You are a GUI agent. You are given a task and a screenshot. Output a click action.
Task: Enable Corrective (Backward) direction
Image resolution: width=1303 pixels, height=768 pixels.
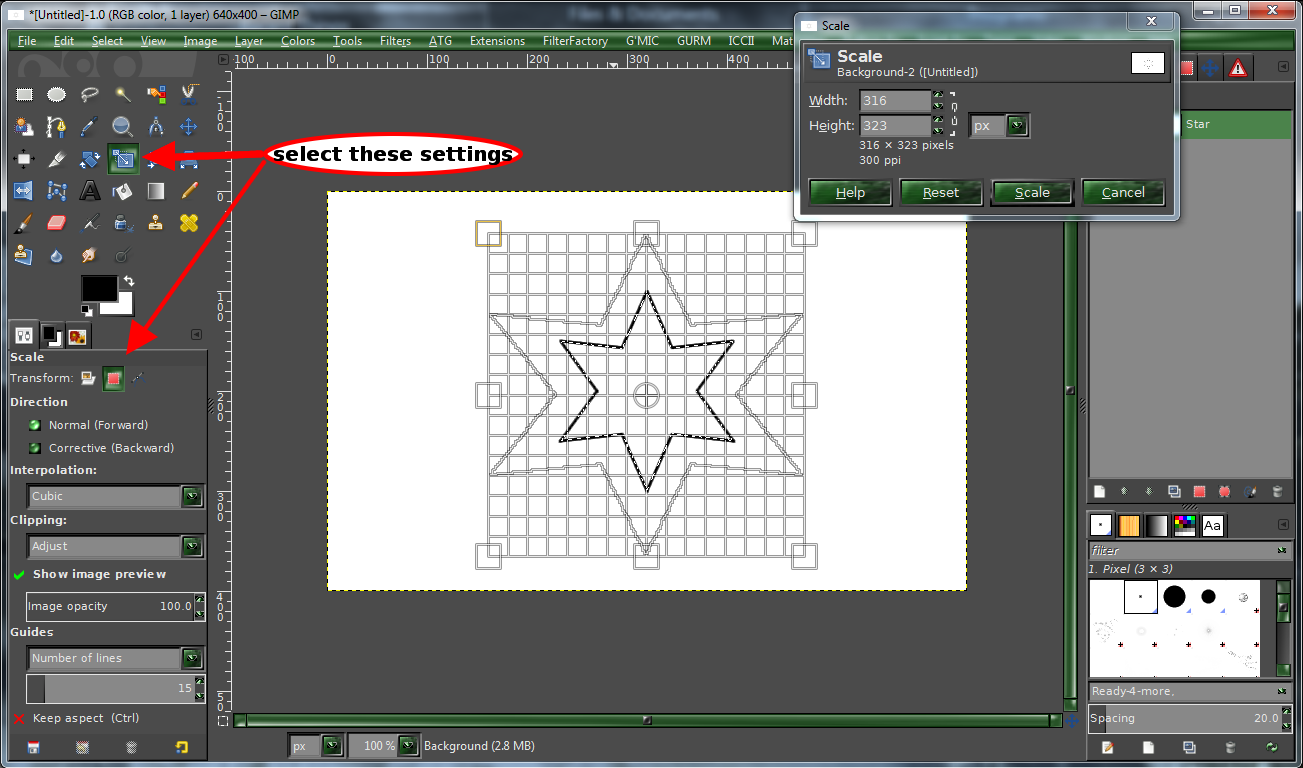click(33, 447)
